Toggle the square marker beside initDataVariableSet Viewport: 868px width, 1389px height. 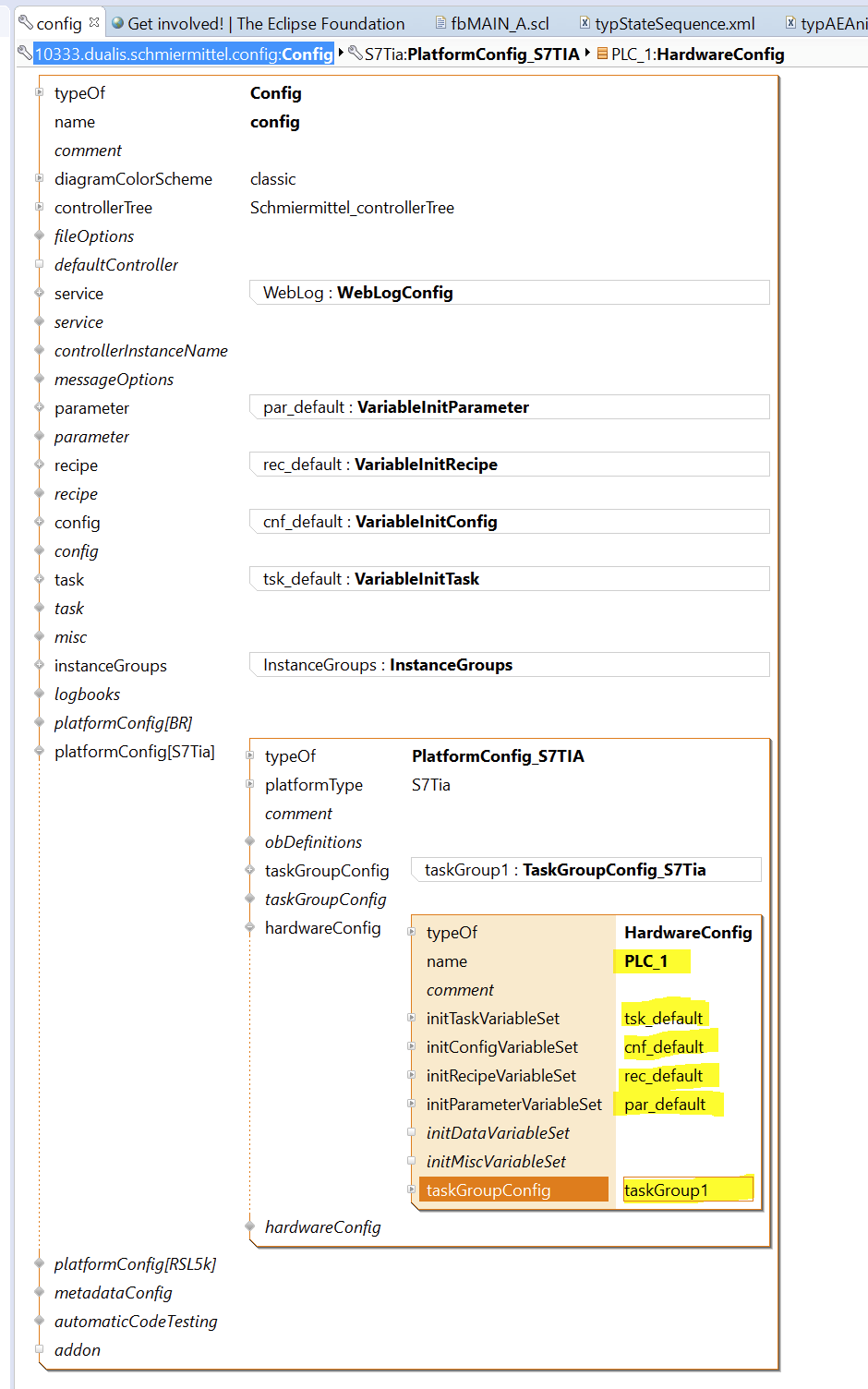coord(412,1132)
